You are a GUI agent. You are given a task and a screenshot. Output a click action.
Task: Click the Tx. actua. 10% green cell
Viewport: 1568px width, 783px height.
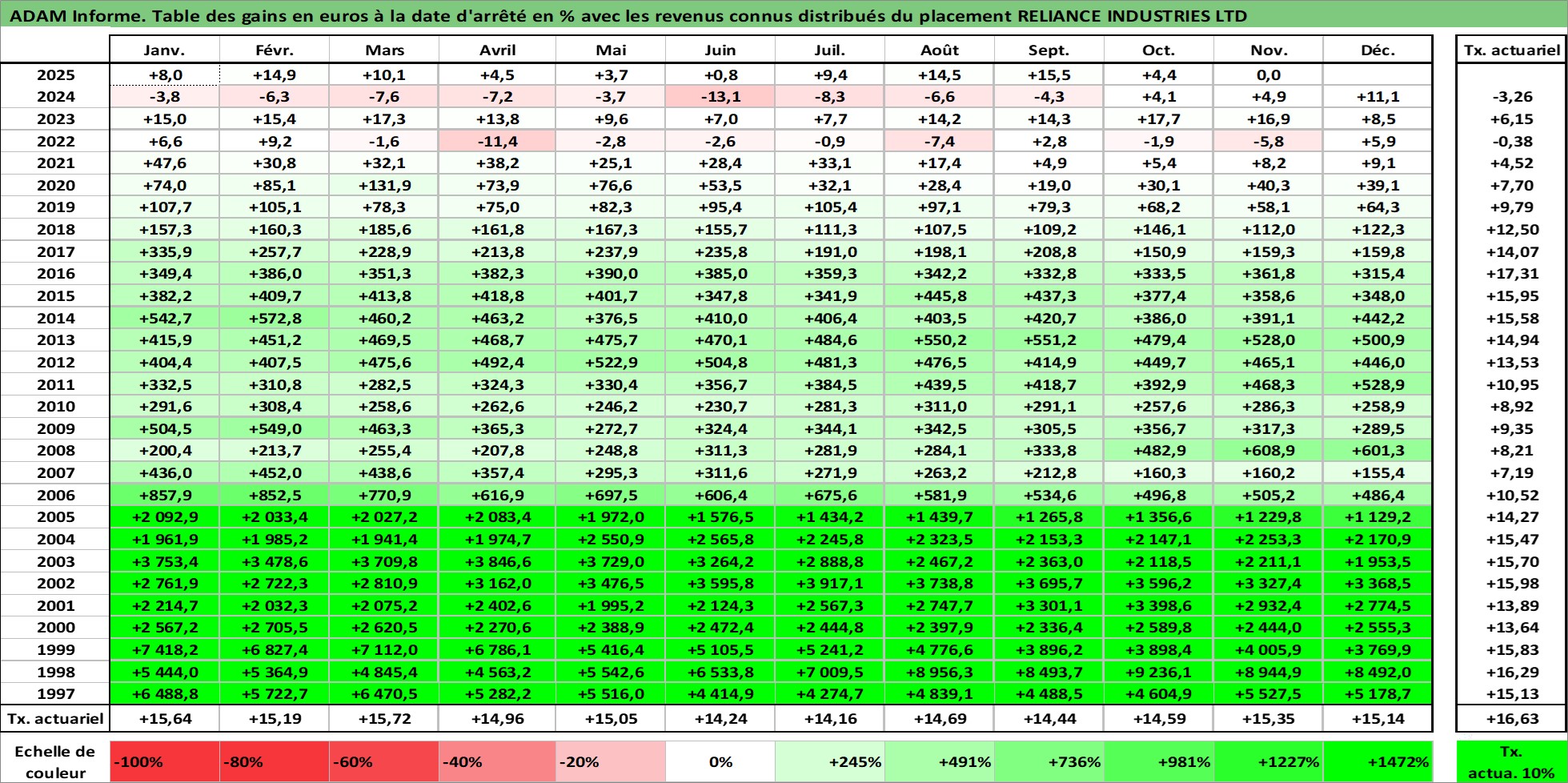pyautogui.click(x=1511, y=762)
